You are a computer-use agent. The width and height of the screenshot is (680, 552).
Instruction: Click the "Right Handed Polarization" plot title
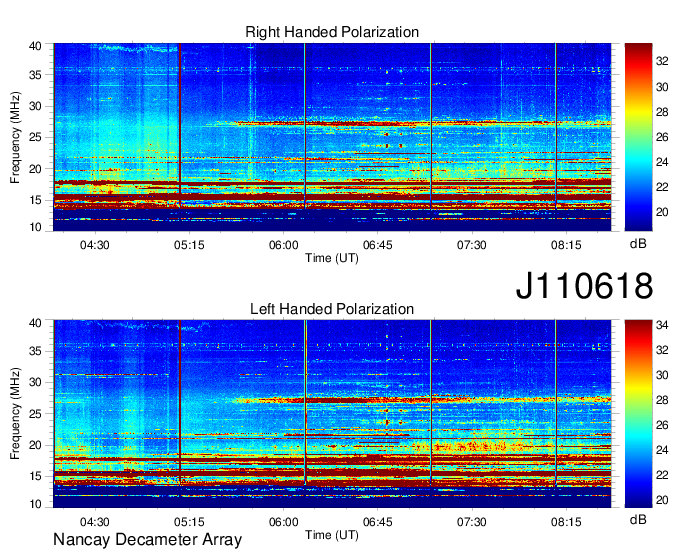tap(332, 32)
